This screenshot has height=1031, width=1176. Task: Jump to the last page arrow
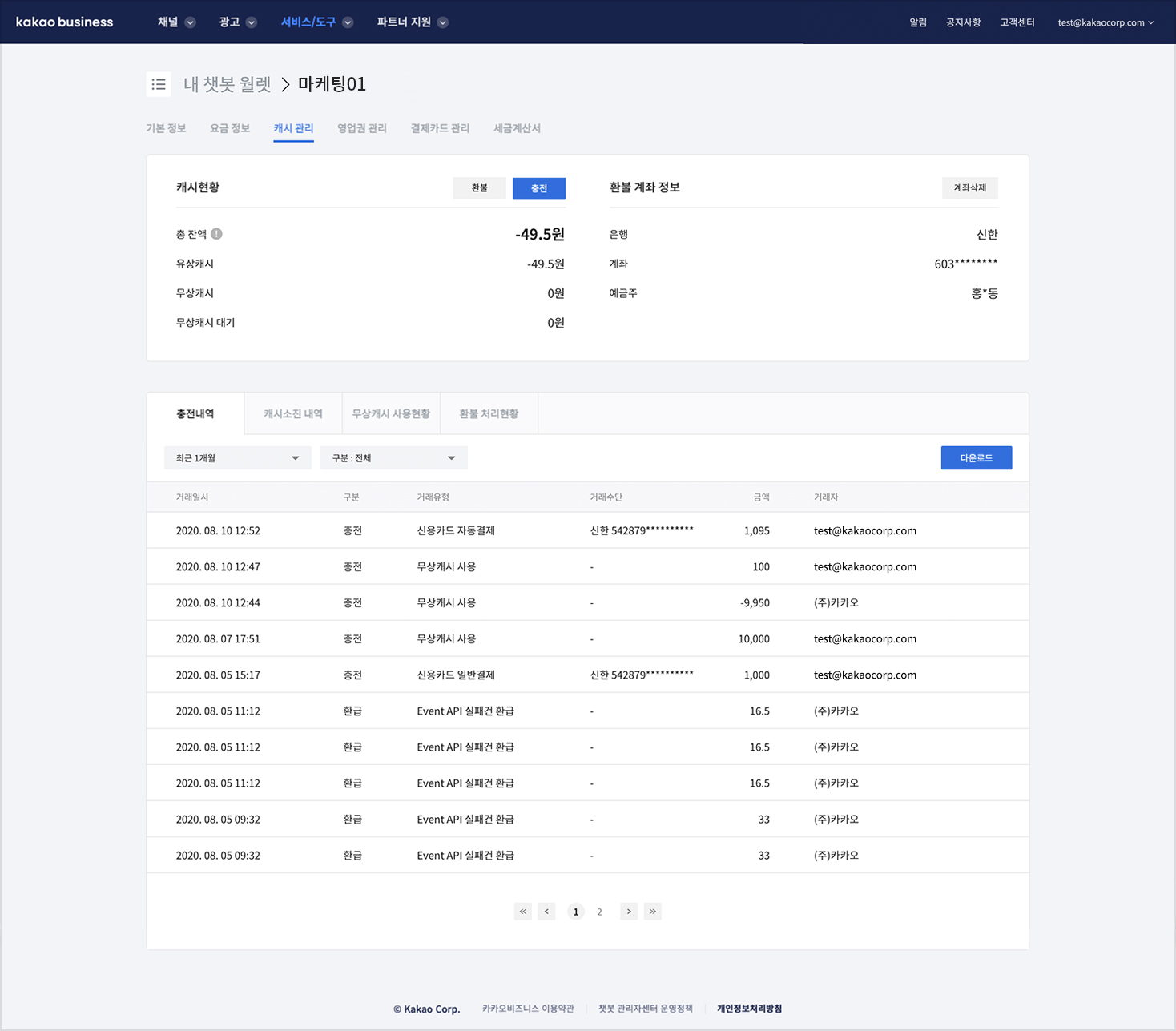tap(653, 912)
